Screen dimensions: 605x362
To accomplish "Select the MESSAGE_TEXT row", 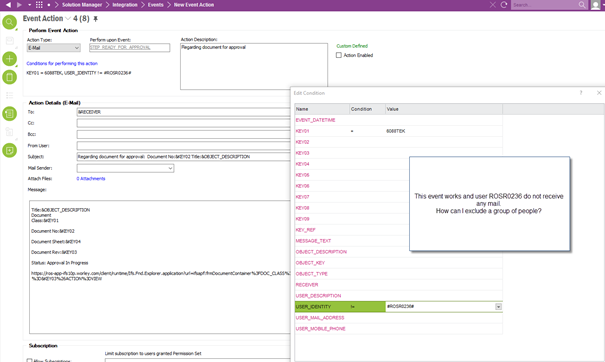I will click(x=352, y=241).
